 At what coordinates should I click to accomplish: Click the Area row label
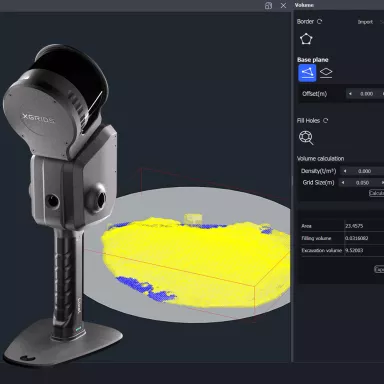coord(306,226)
